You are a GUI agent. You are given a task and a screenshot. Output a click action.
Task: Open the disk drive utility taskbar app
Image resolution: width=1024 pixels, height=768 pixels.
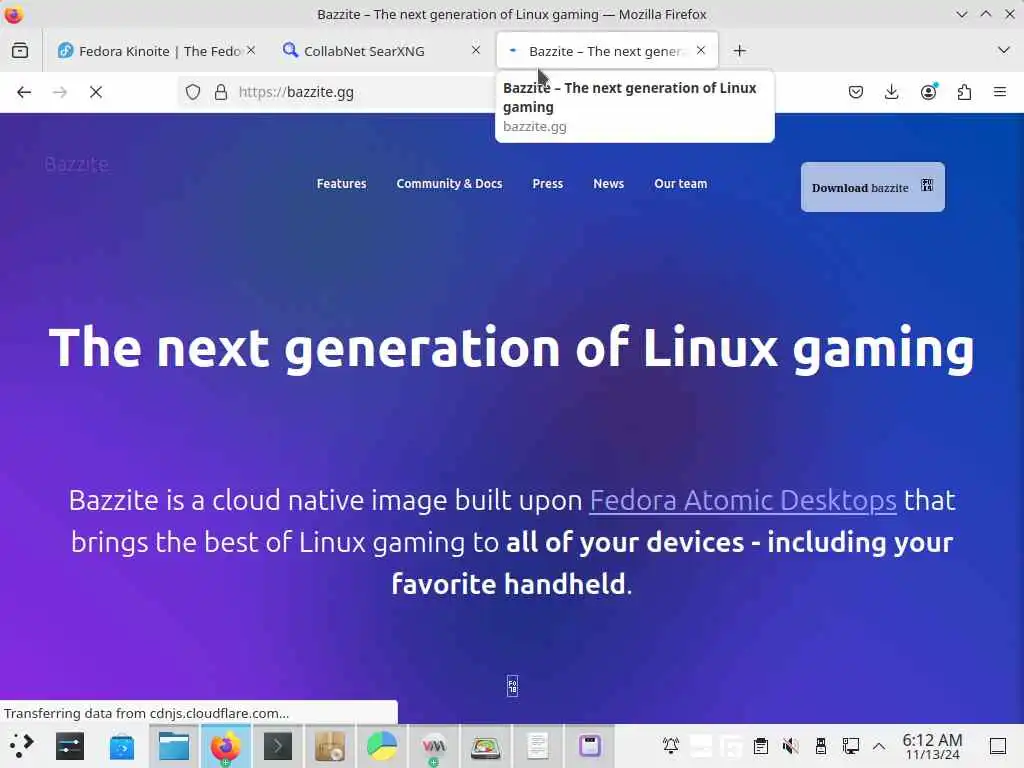(x=486, y=746)
